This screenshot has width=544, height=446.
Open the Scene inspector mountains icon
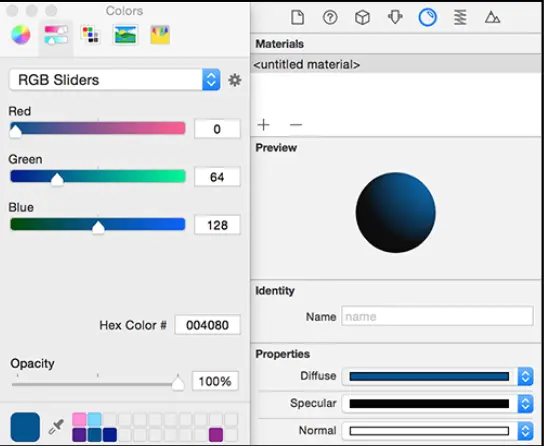point(492,17)
